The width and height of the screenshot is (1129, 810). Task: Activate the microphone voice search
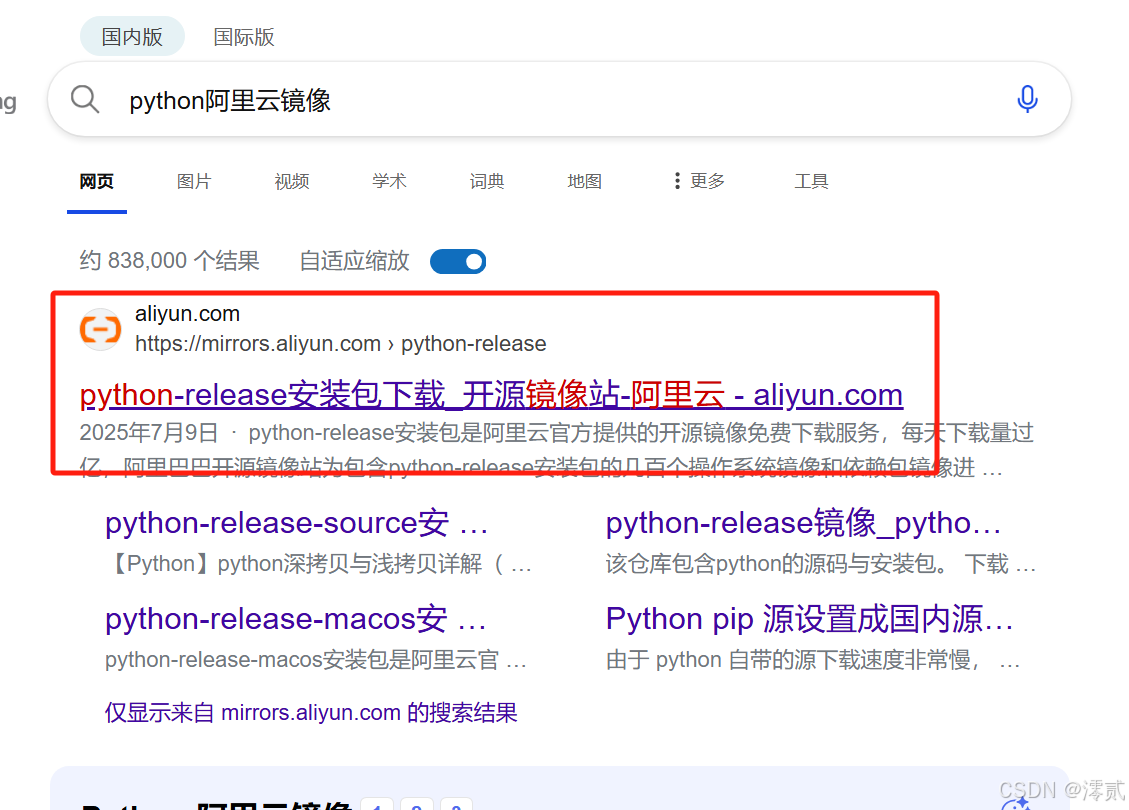[1027, 99]
